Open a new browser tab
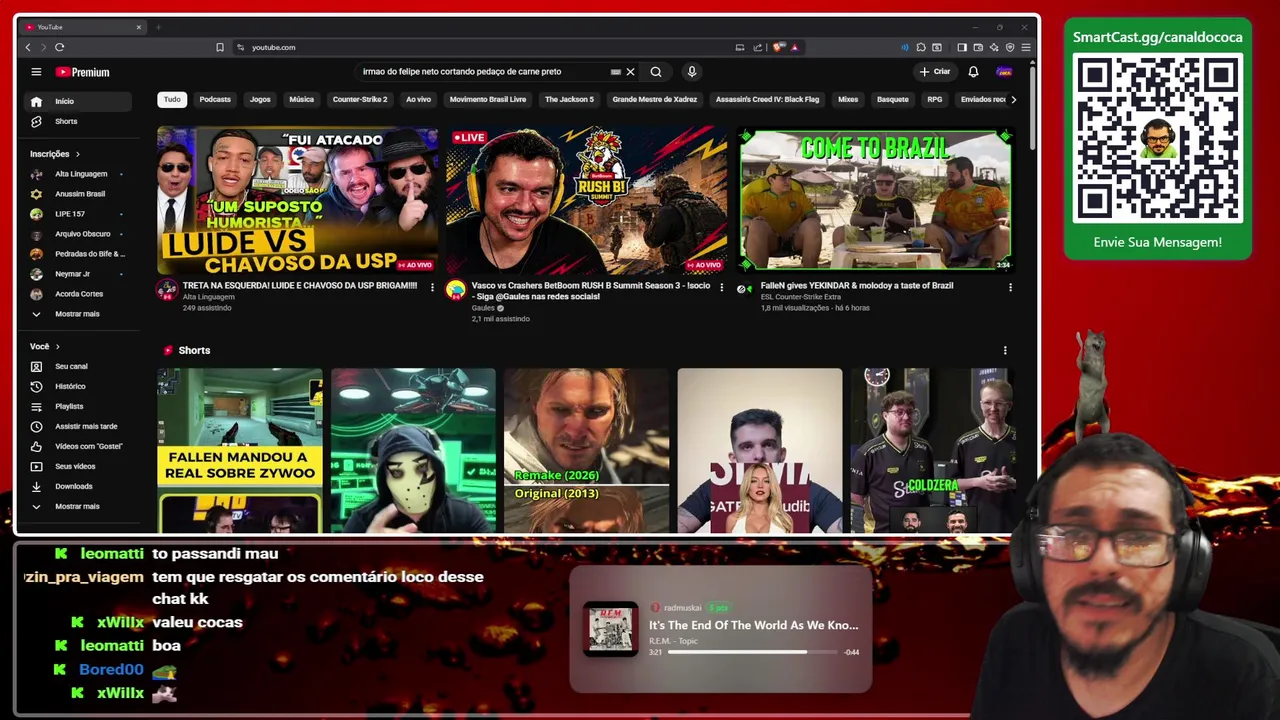 pos(158,27)
